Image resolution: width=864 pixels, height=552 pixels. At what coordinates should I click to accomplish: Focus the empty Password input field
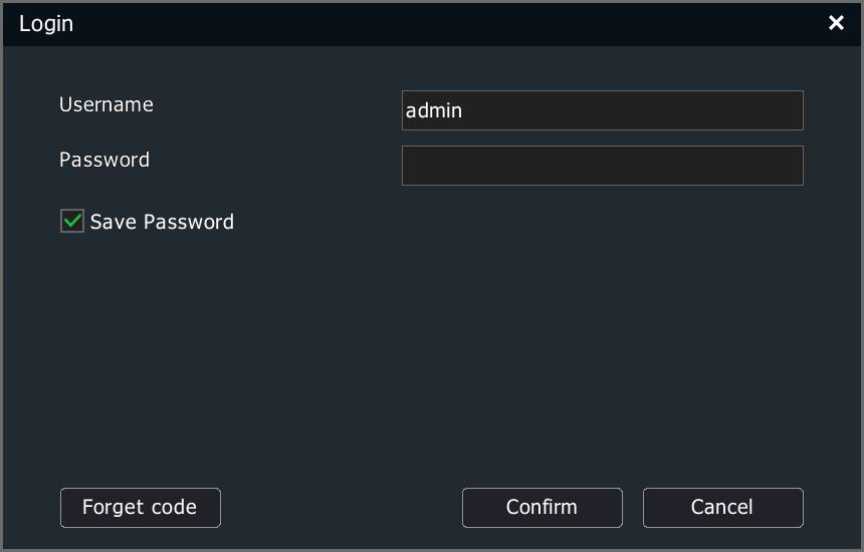(602, 165)
